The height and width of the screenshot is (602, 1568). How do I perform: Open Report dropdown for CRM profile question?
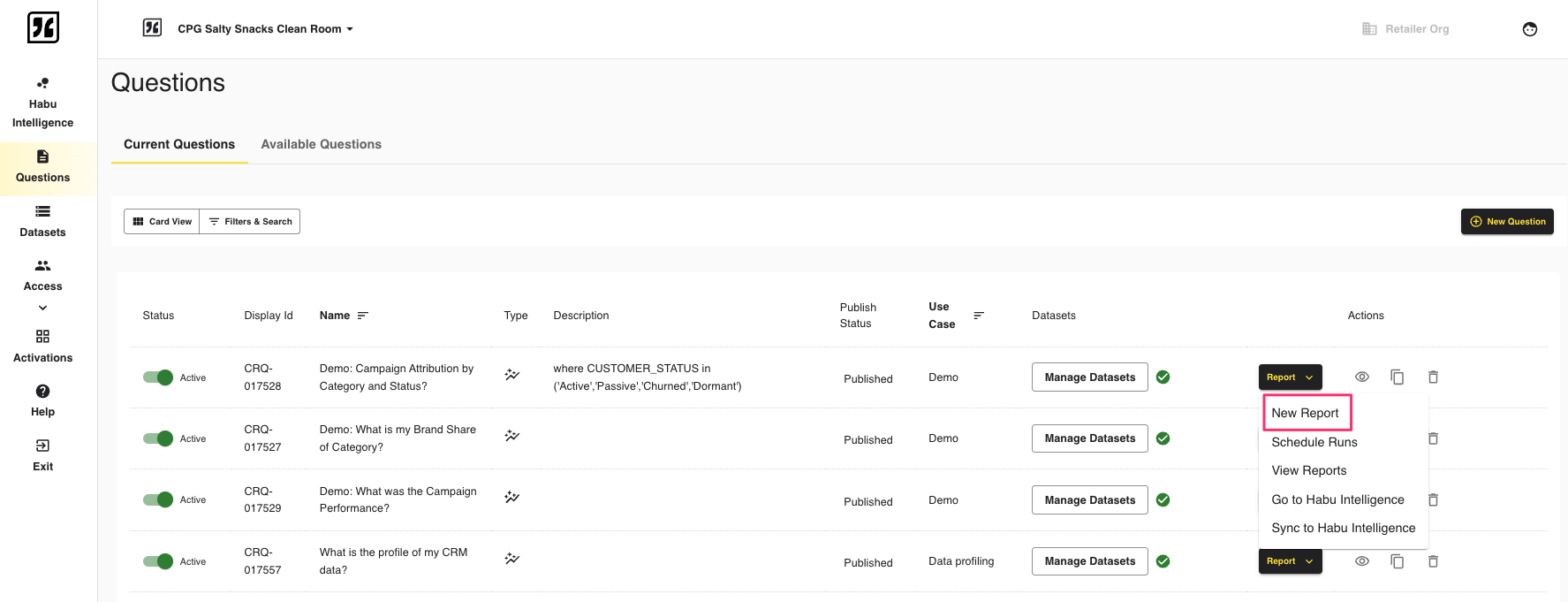pyautogui.click(x=1289, y=561)
